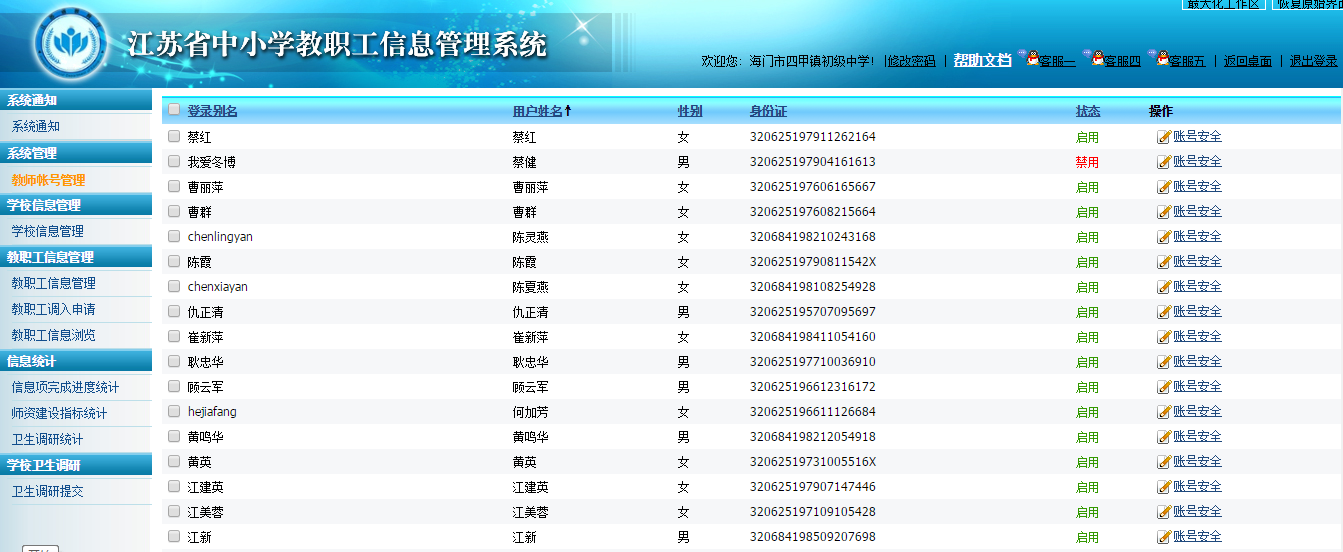The width and height of the screenshot is (1343, 552).
Task: Click the 修改密码 link
Action: coord(912,61)
